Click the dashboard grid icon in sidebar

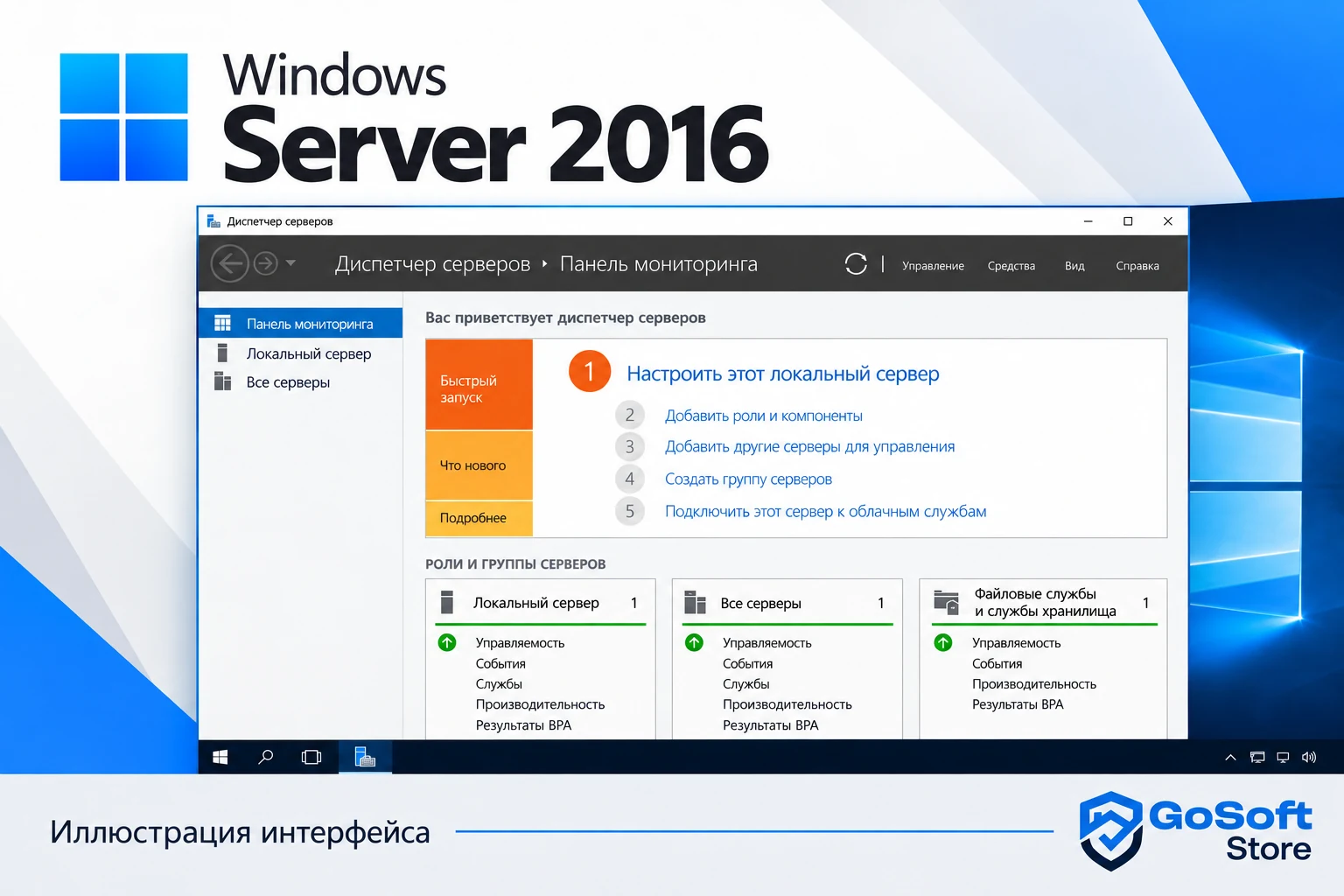[x=223, y=323]
